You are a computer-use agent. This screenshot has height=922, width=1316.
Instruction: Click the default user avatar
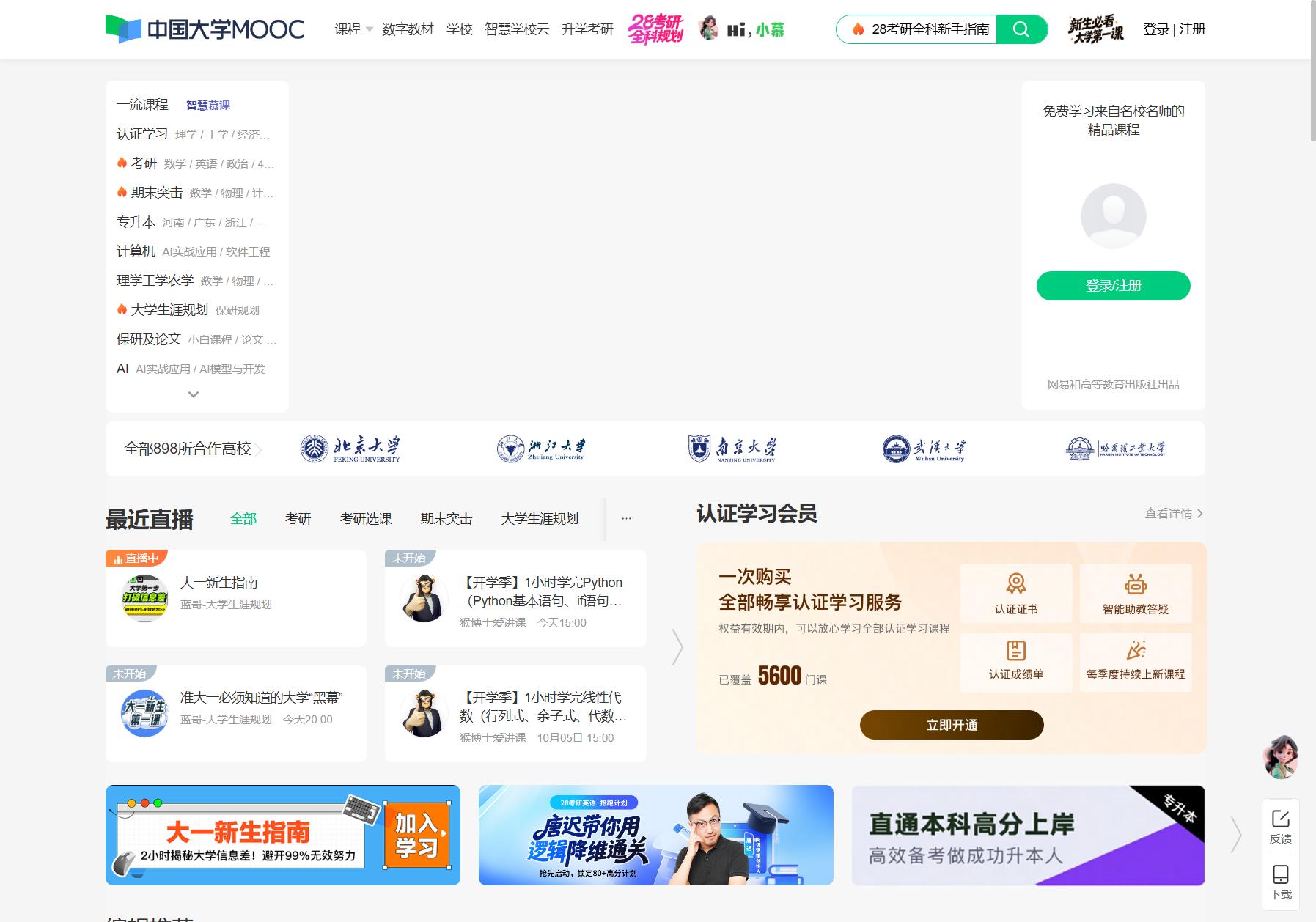coord(1113,216)
